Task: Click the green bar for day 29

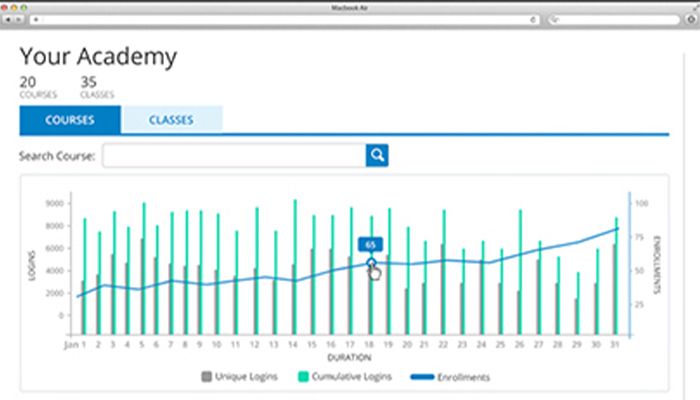Action: pos(578,304)
